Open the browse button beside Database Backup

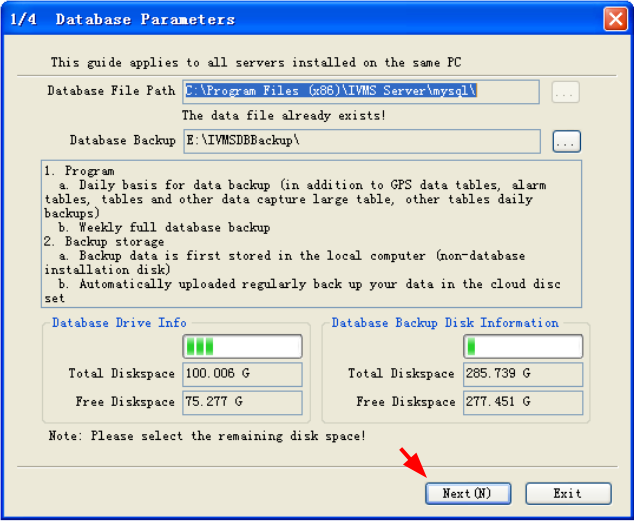[x=566, y=141]
